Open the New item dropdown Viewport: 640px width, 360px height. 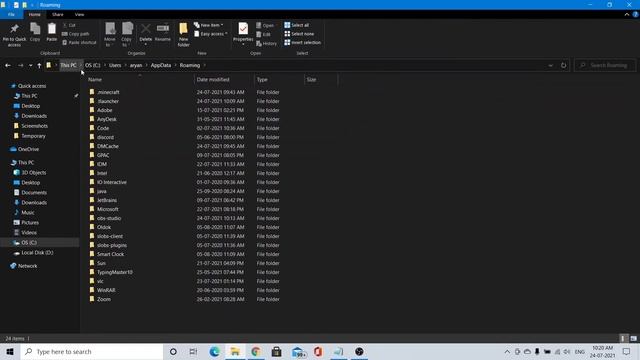click(x=209, y=25)
